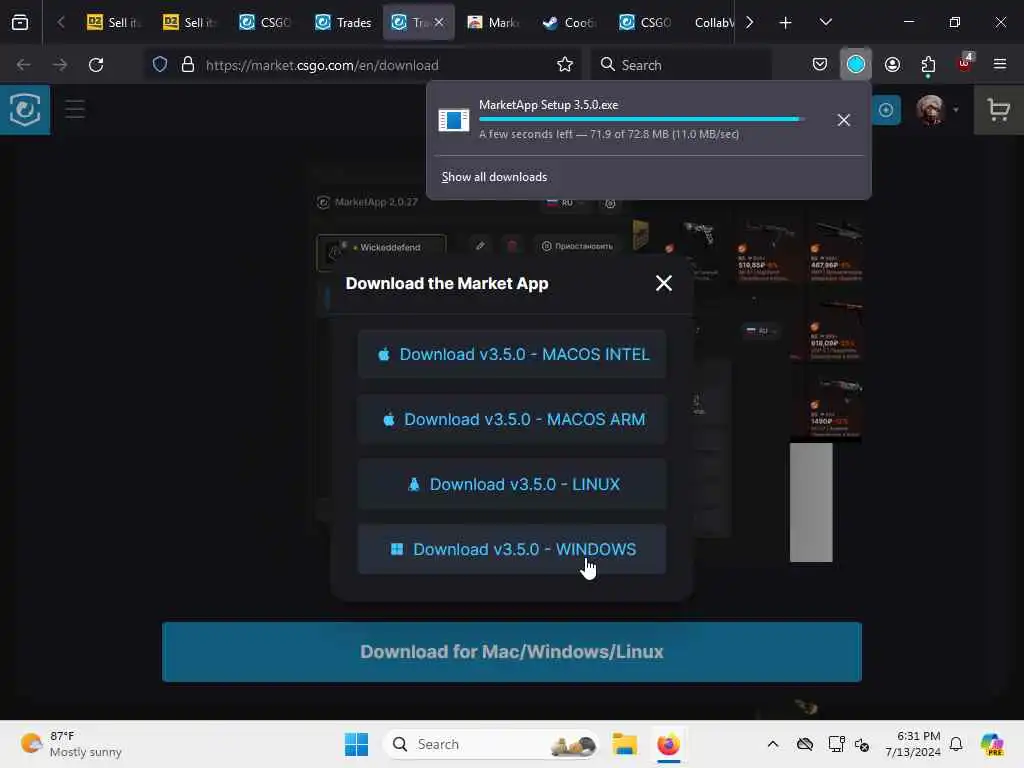The width and height of the screenshot is (1024, 768).
Task: Download v3.5.0 for macOS ARM
Action: click(x=511, y=419)
